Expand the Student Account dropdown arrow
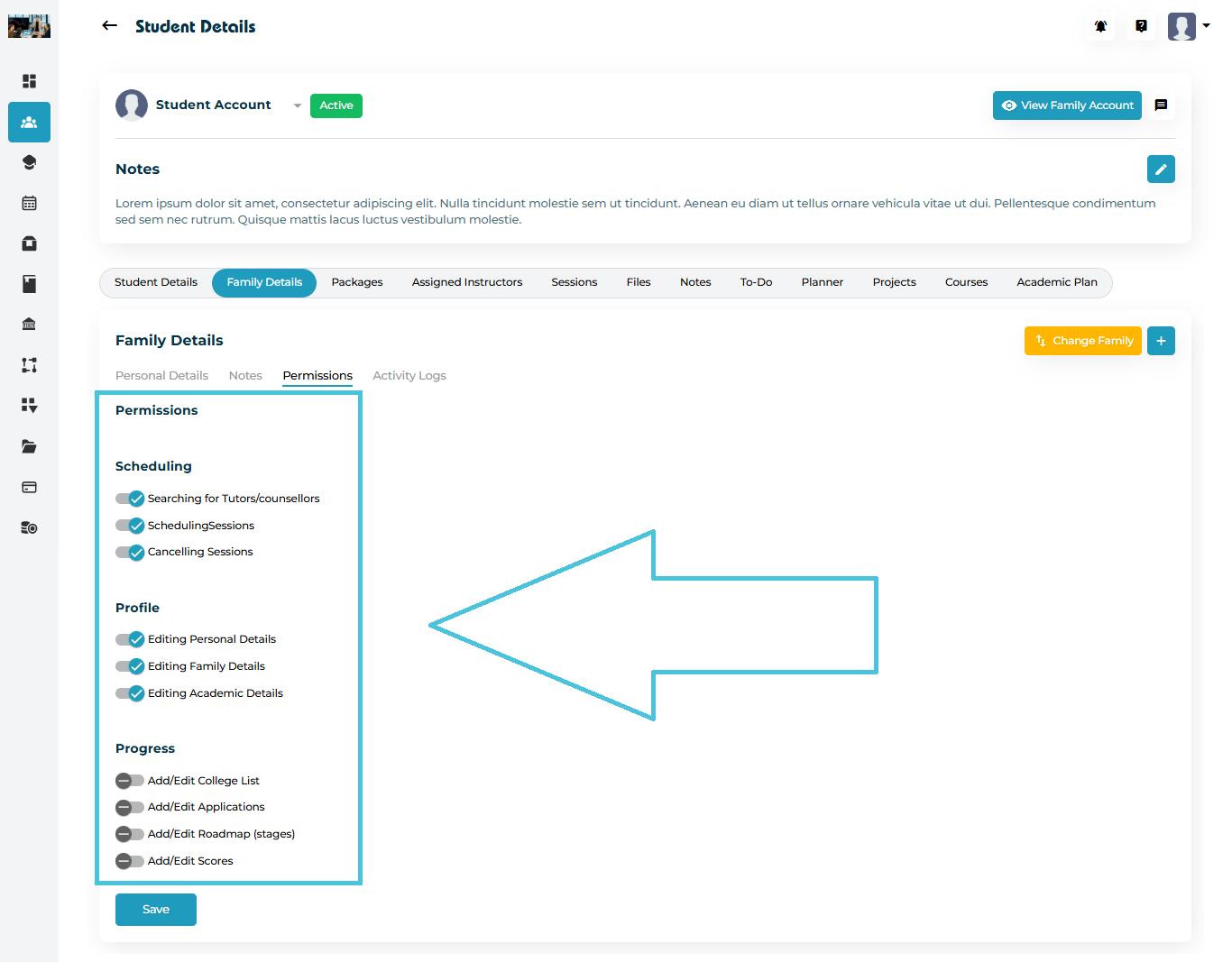This screenshot has width=1232, height=962. tap(298, 105)
